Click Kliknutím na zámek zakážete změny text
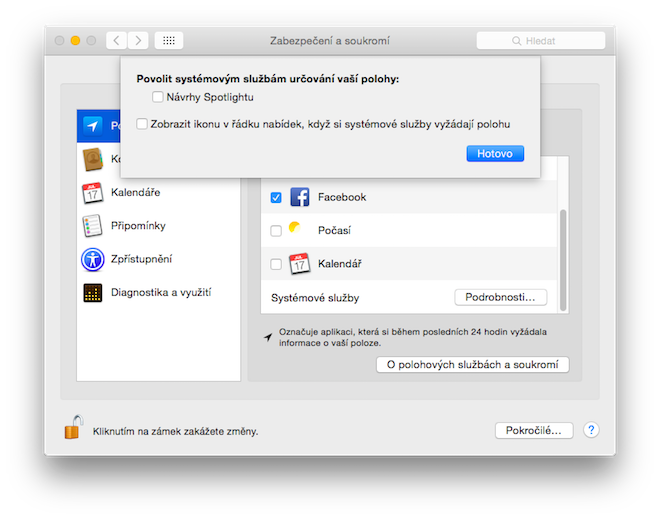 (176, 431)
